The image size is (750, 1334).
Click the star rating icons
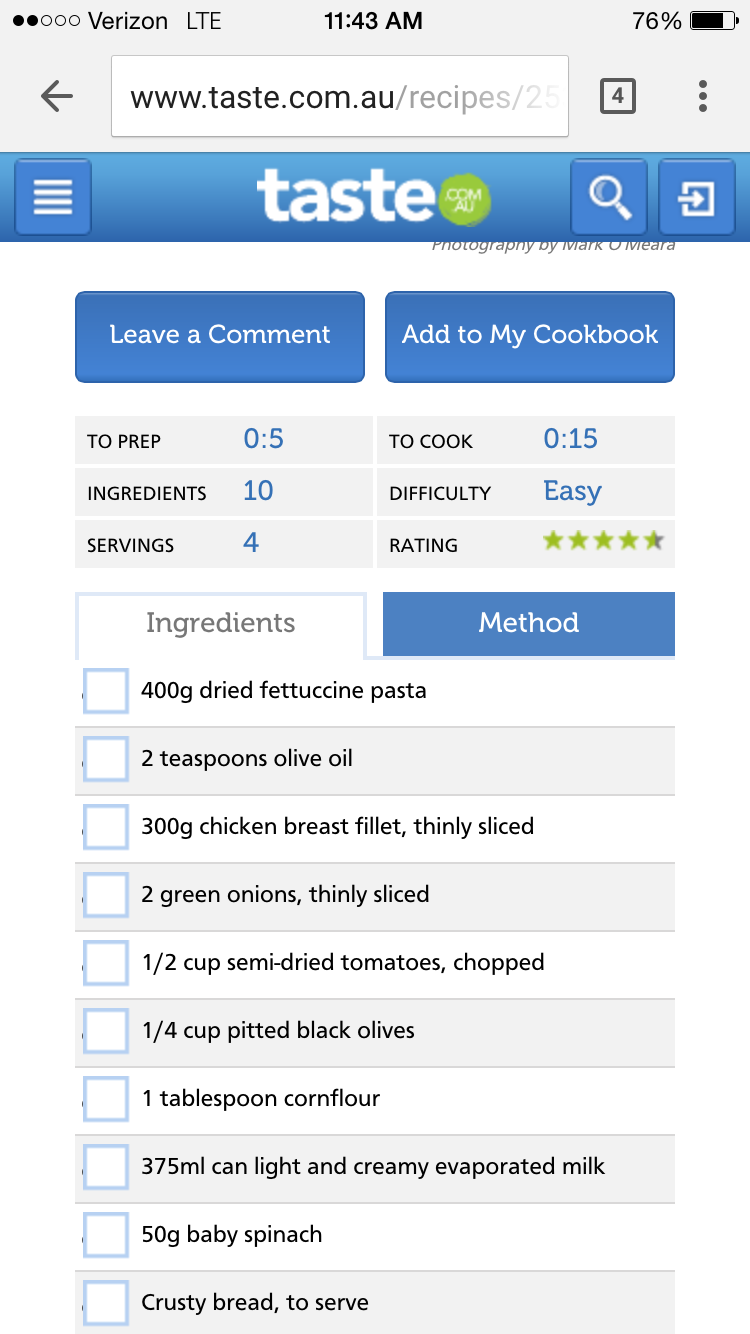(x=602, y=542)
